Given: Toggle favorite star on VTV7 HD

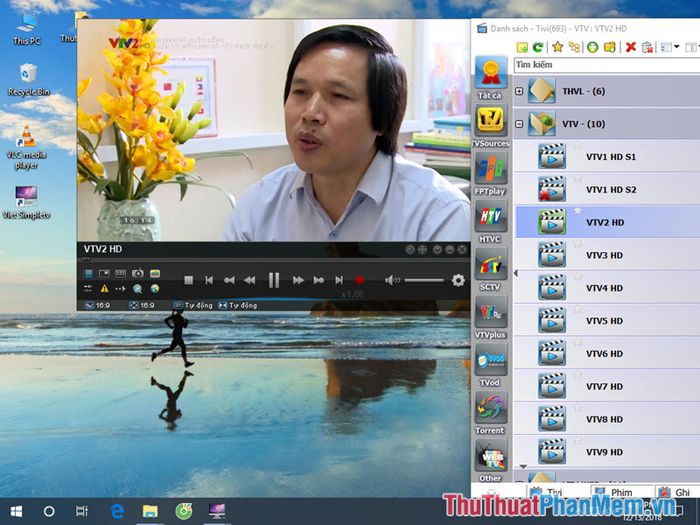Looking at the screenshot, I should [x=578, y=375].
